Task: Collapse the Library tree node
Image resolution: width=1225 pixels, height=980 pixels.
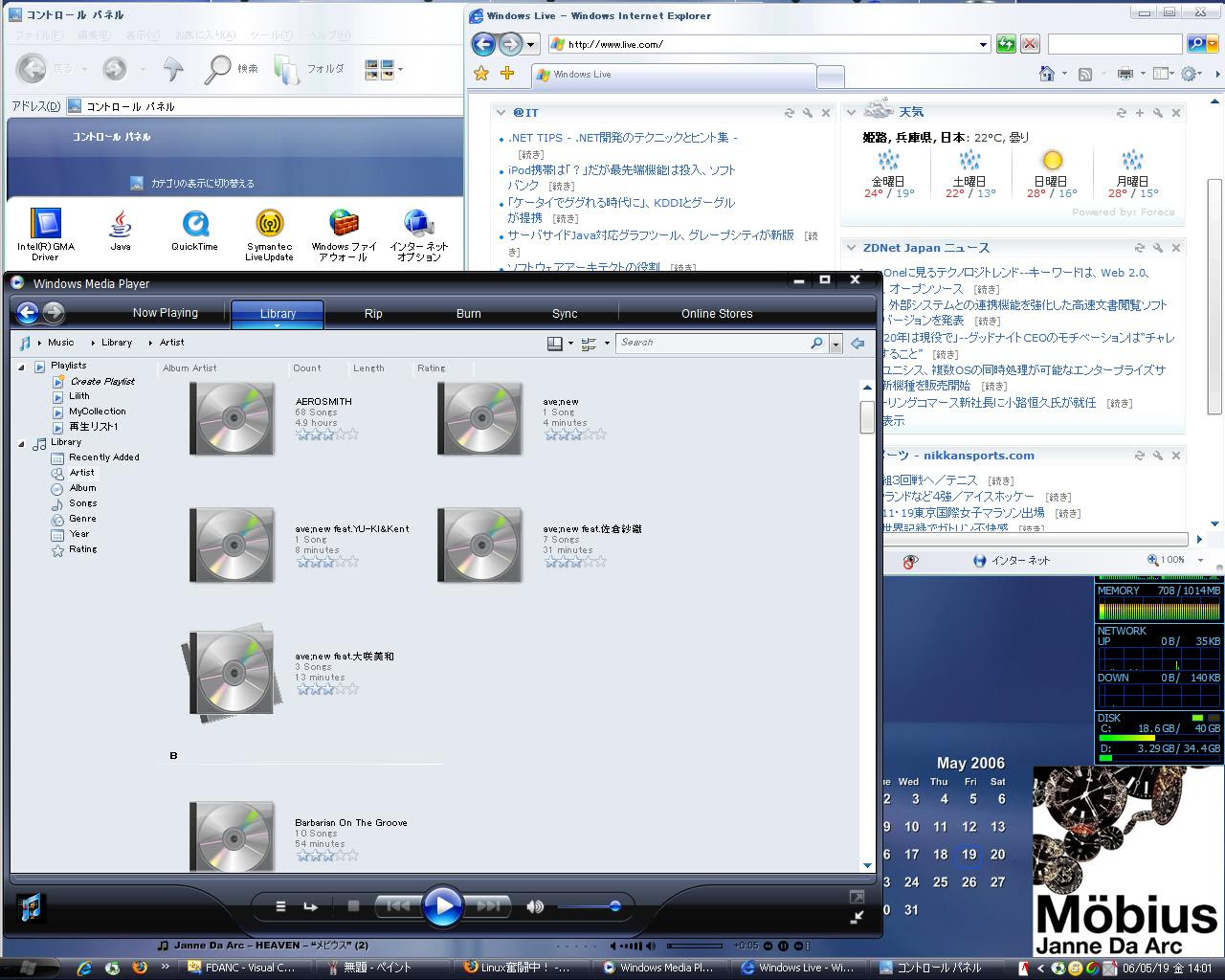Action: point(22,443)
